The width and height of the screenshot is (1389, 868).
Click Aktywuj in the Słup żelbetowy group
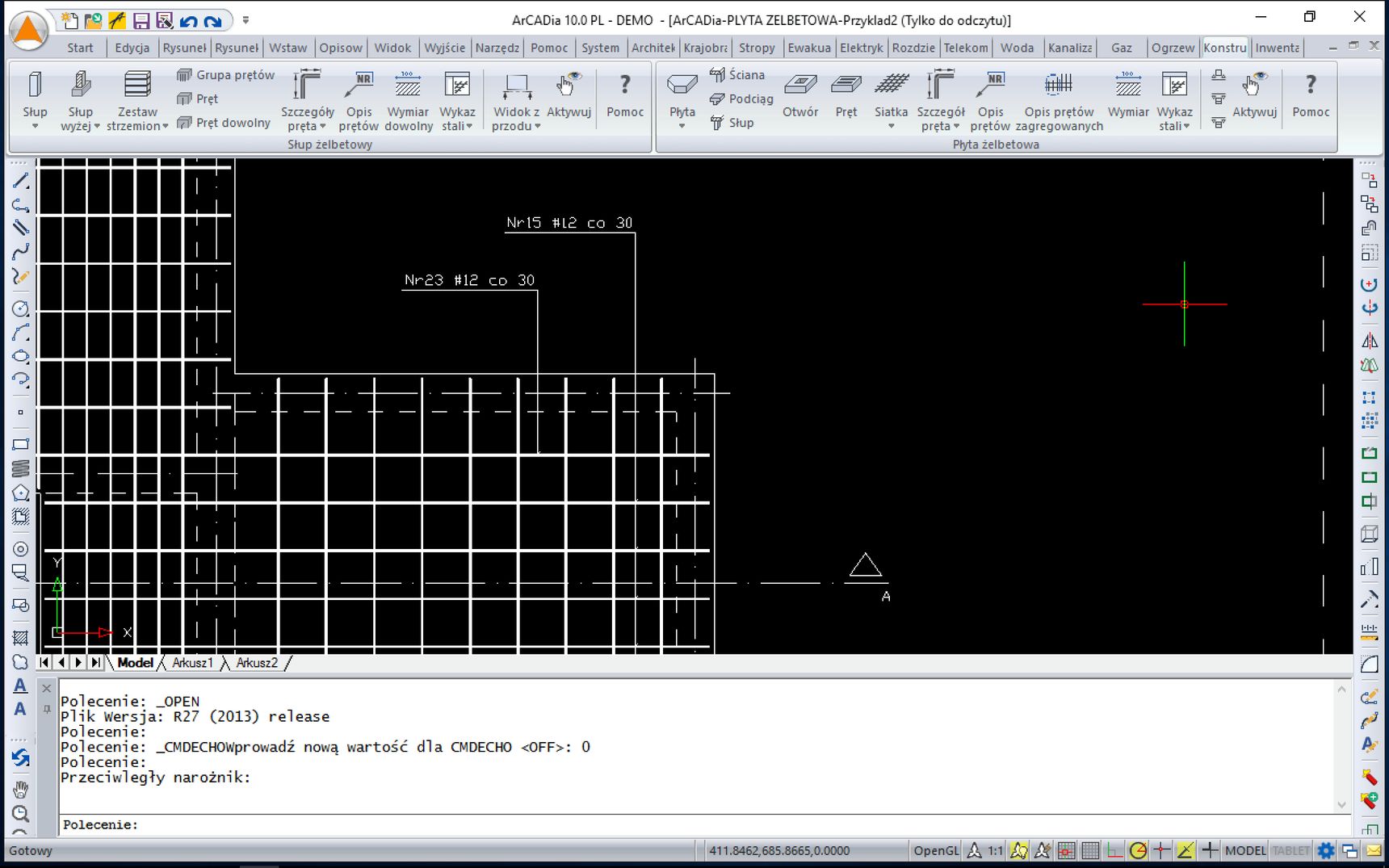(569, 94)
